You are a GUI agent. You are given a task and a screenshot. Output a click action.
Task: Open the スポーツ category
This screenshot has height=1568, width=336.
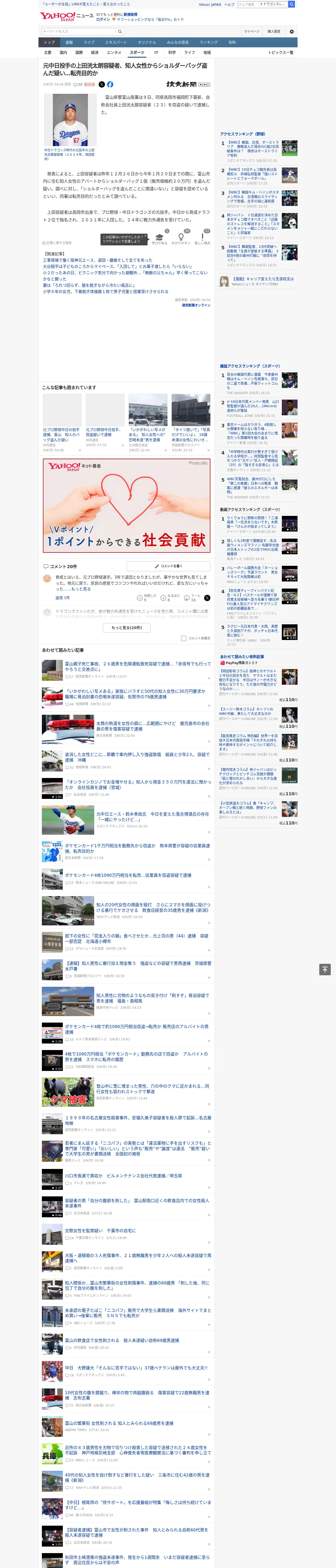137,52
